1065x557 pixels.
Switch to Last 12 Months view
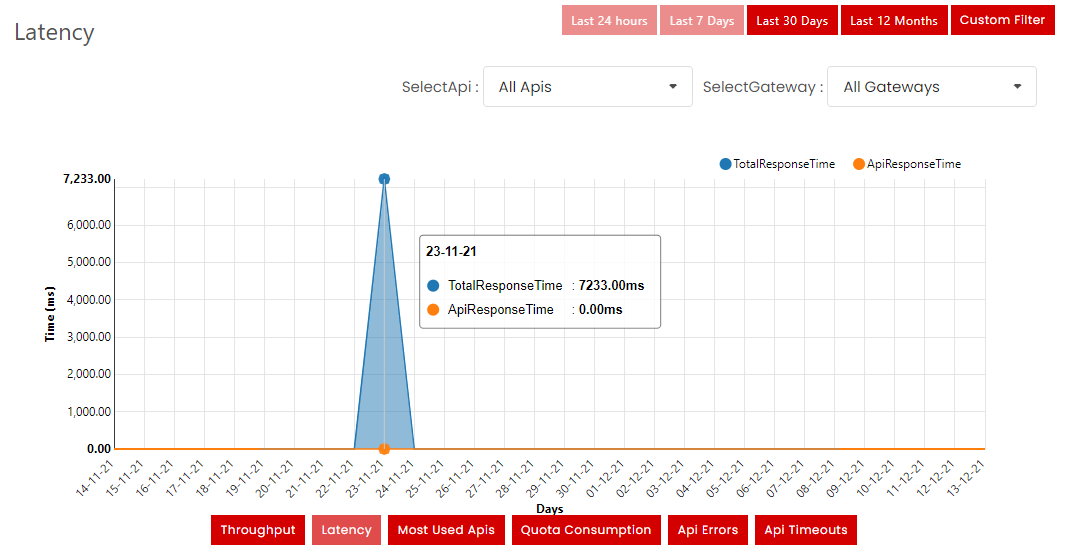[894, 20]
